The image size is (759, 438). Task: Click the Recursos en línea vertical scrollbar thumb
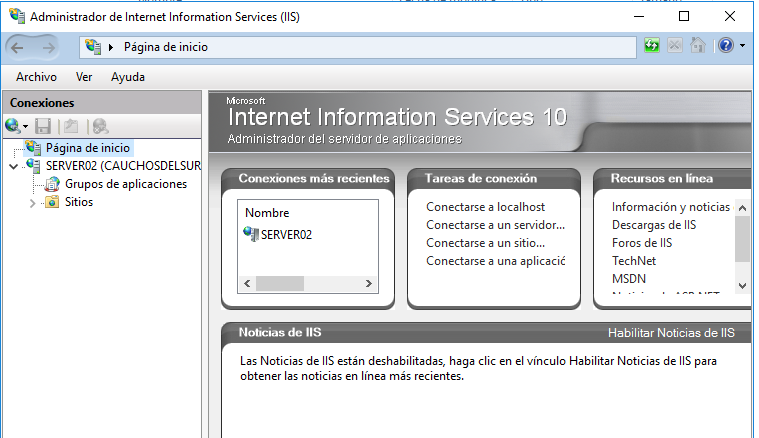pos(743,239)
